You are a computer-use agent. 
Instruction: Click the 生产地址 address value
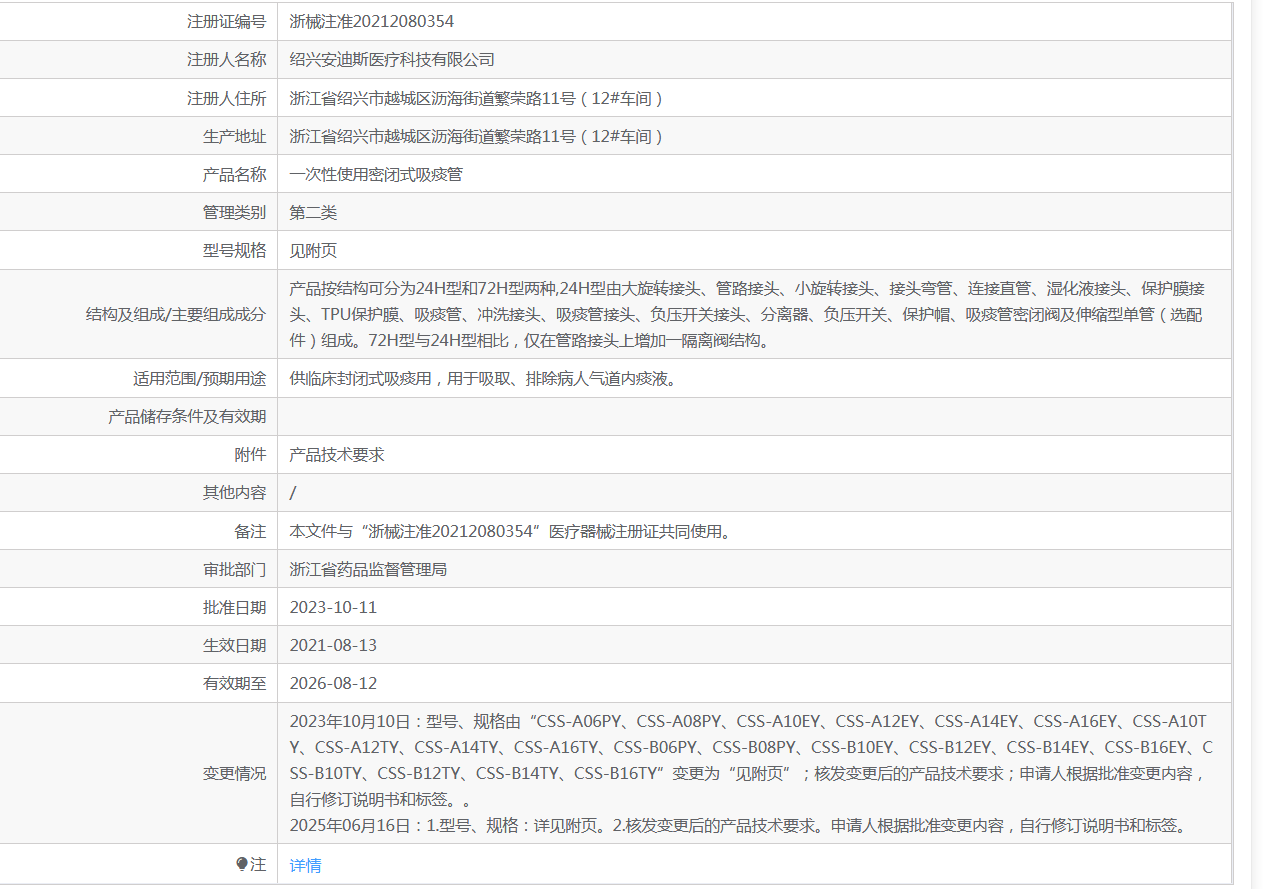tap(477, 136)
